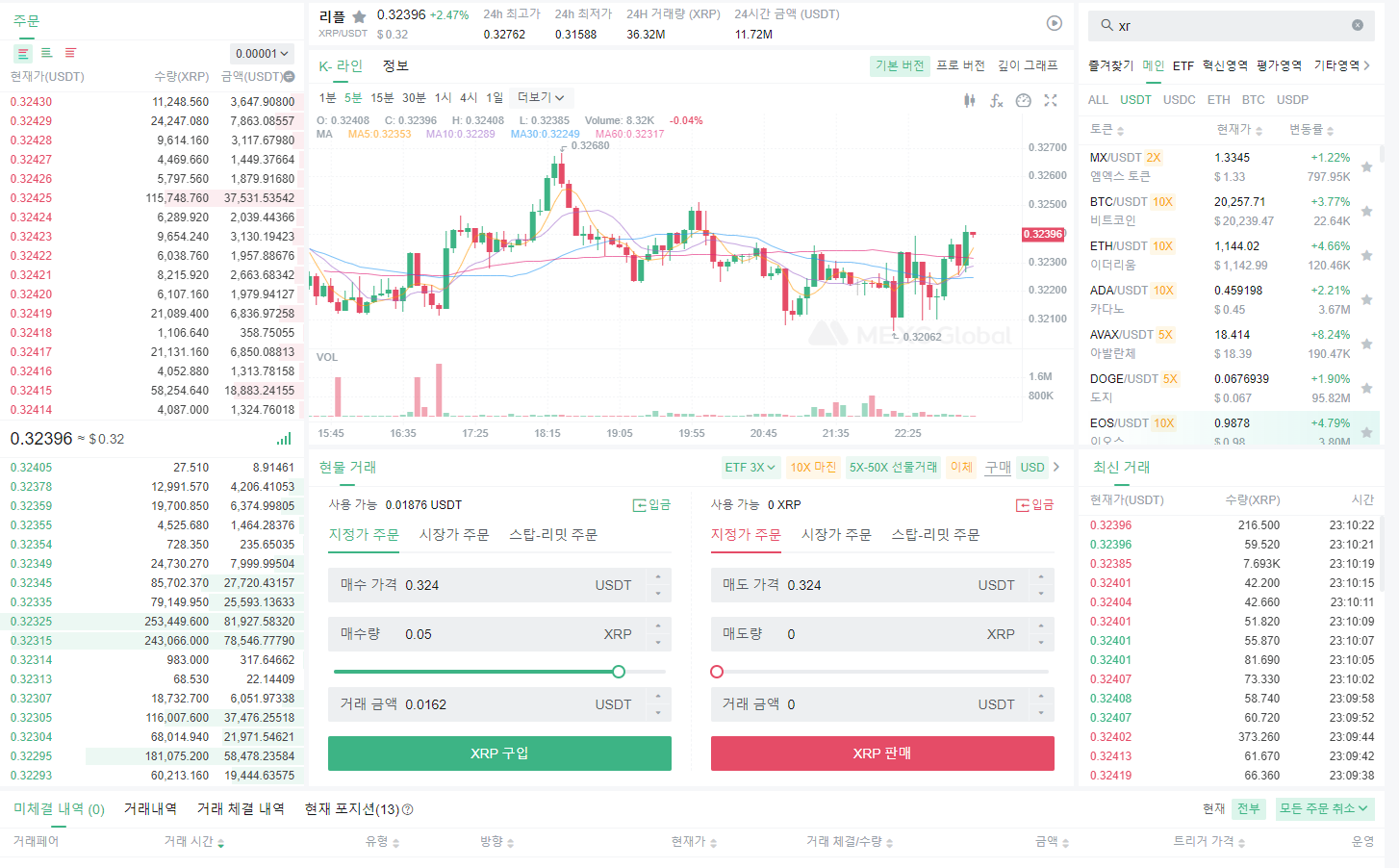Toggle favorite star for MX/USDT
The width and height of the screenshot is (1399, 868).
click(1366, 166)
